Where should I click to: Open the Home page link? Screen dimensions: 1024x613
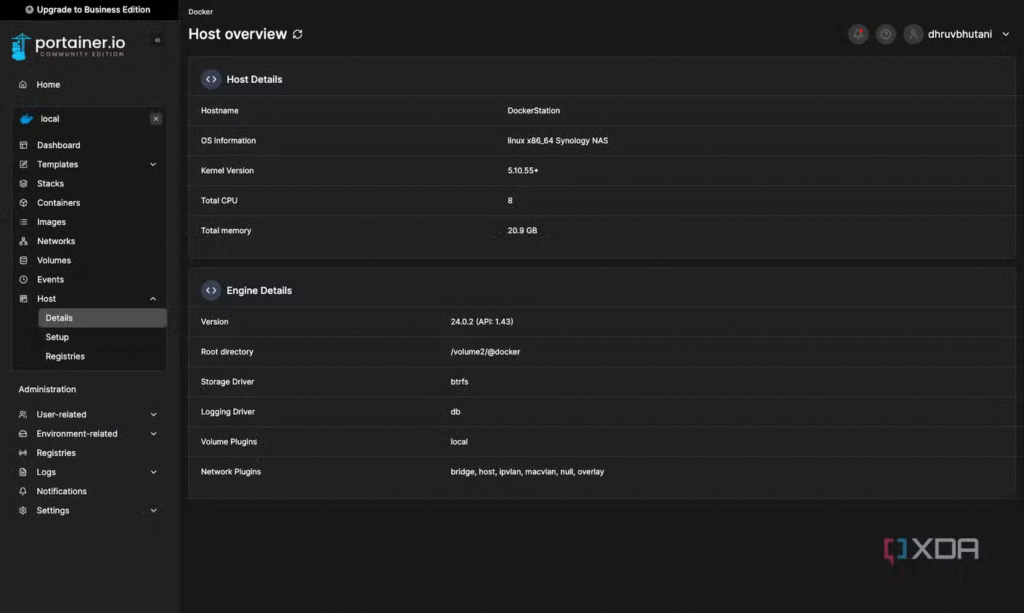pyautogui.click(x=48, y=85)
